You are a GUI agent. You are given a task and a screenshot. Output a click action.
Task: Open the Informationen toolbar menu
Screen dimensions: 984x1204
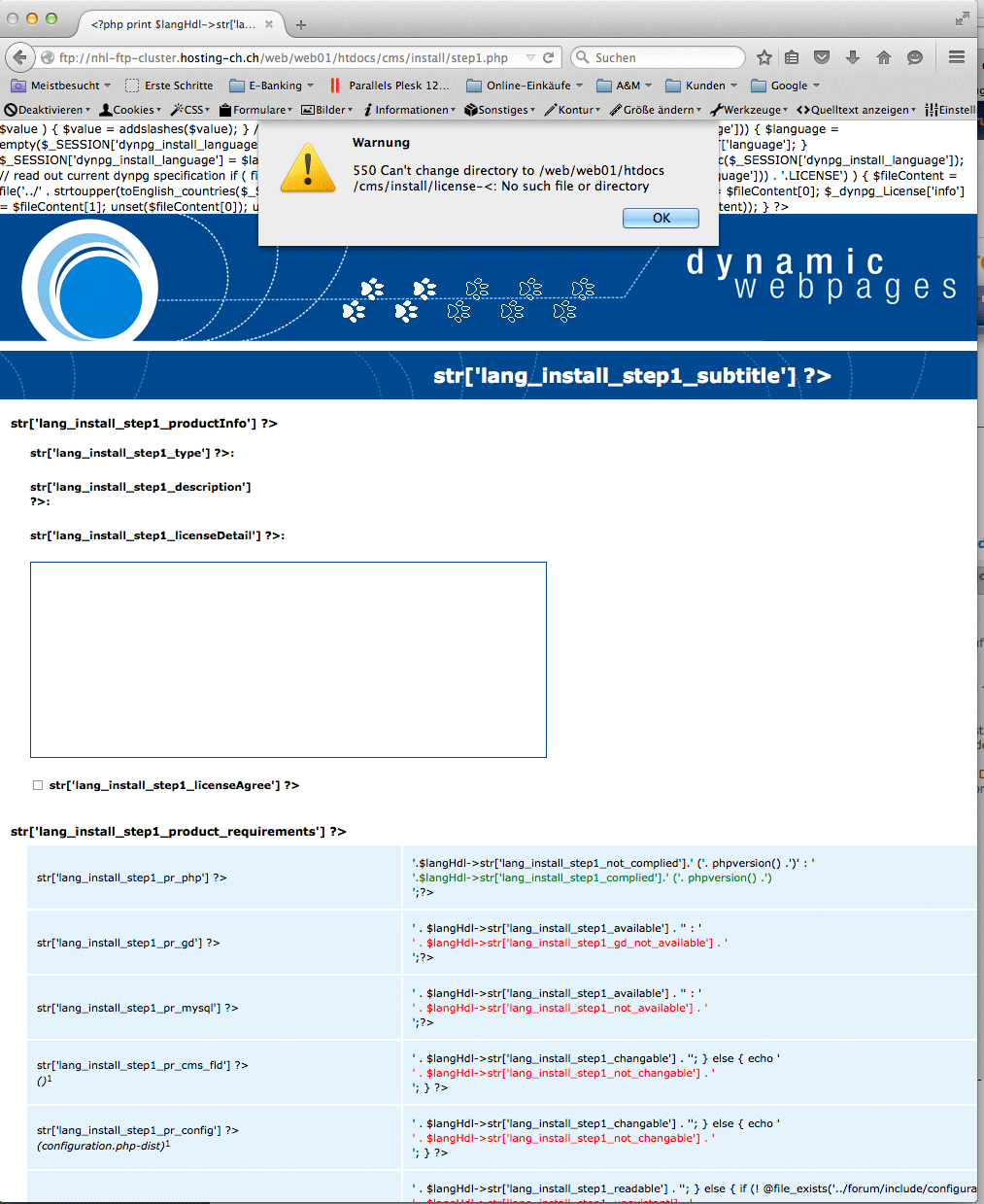[410, 110]
